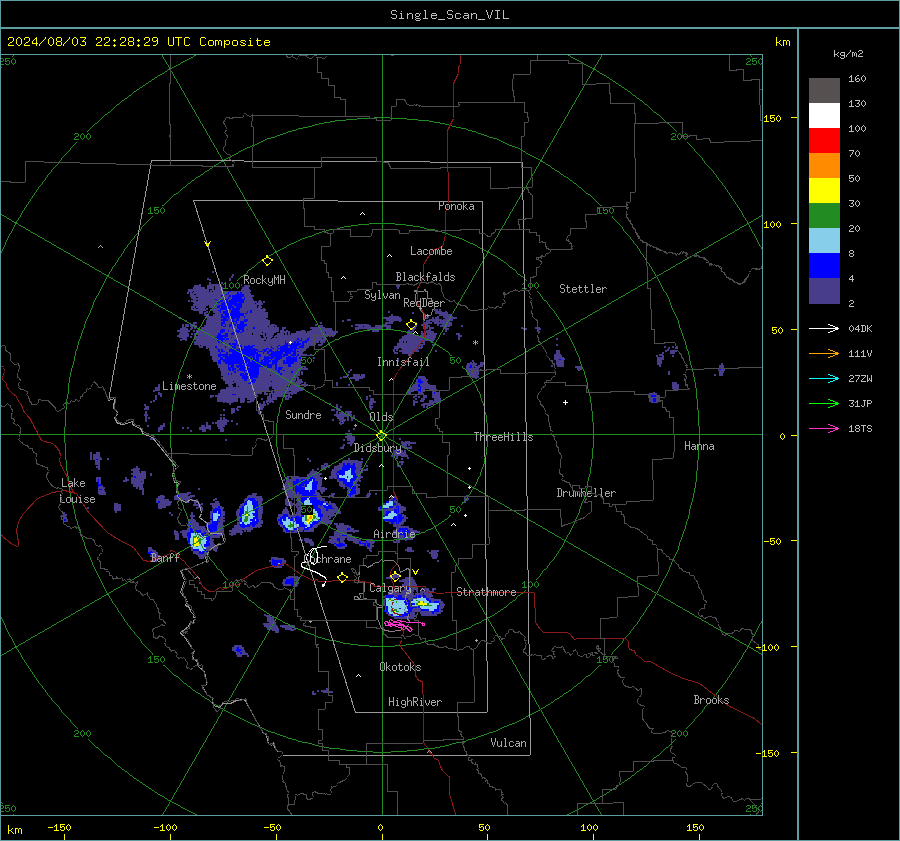The image size is (900, 841).
Task: Click the Brooks town label
Action: click(x=711, y=700)
